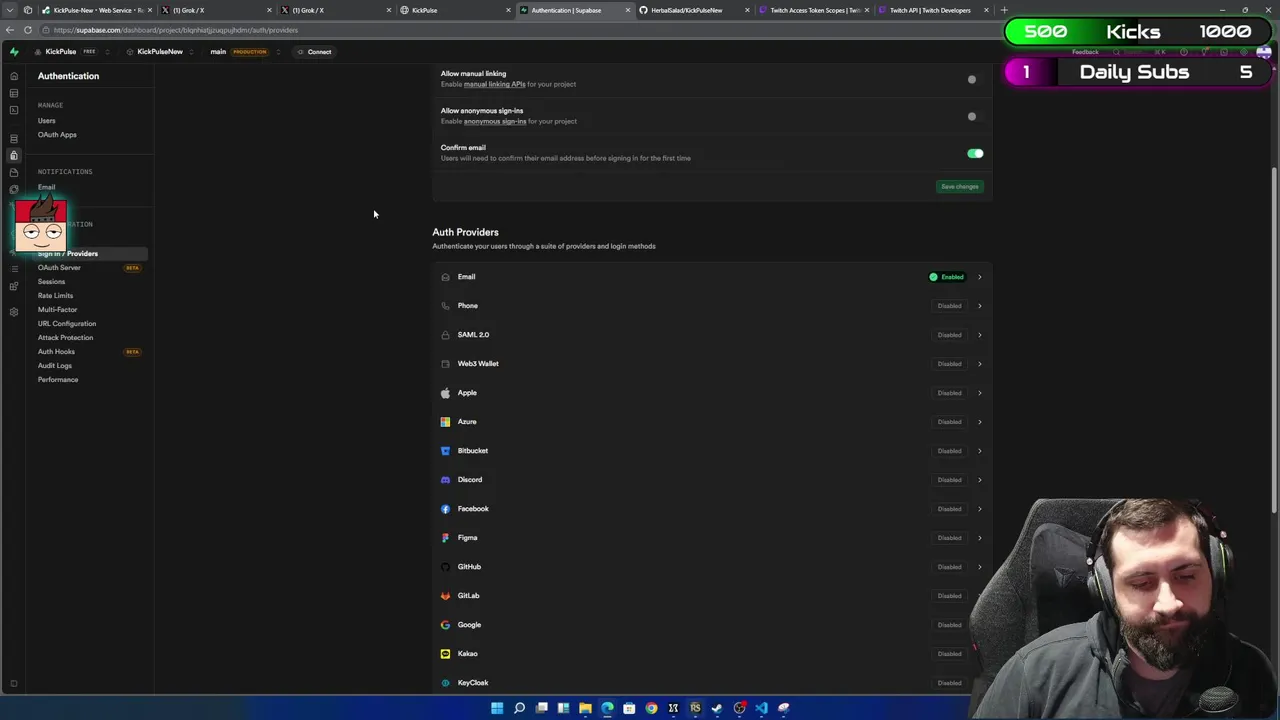This screenshot has height=720, width=1280.
Task: Click the Figma provider icon
Action: (445, 538)
